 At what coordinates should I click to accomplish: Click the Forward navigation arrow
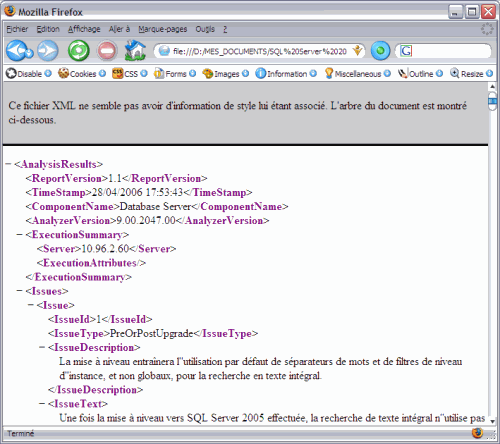point(48,51)
